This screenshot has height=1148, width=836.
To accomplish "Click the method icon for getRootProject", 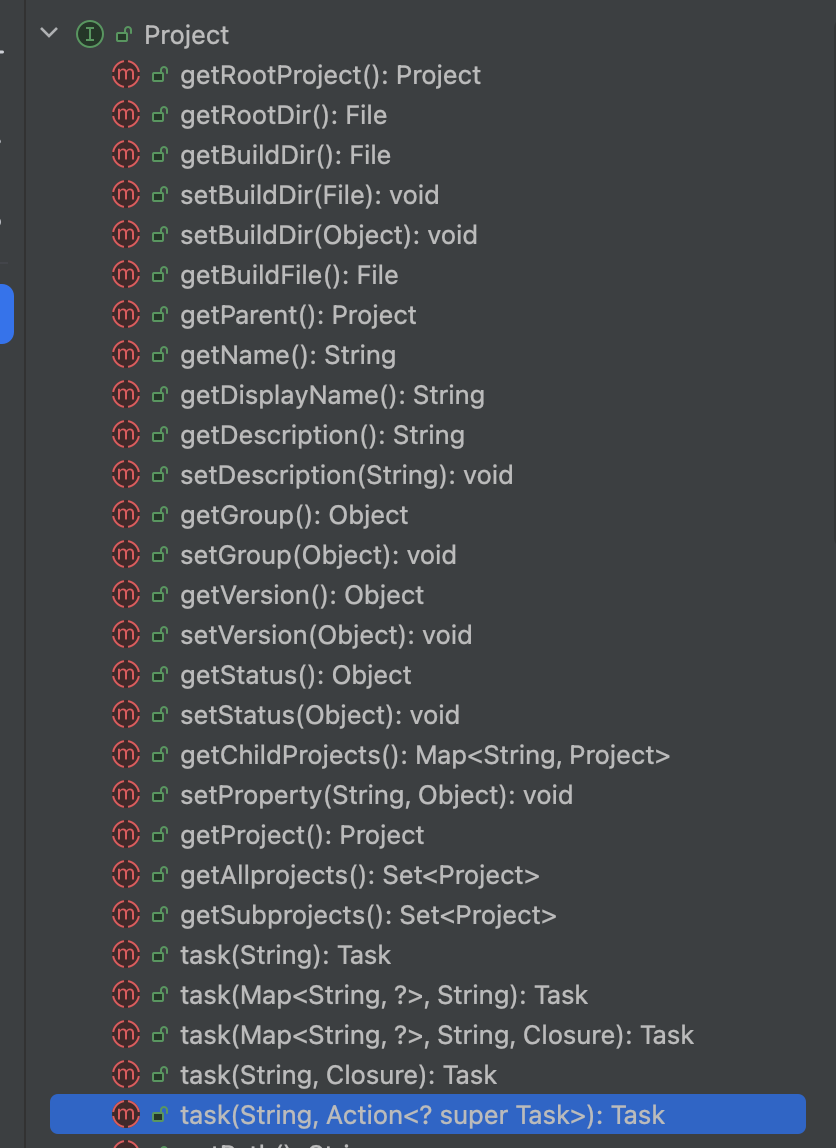I will point(125,74).
